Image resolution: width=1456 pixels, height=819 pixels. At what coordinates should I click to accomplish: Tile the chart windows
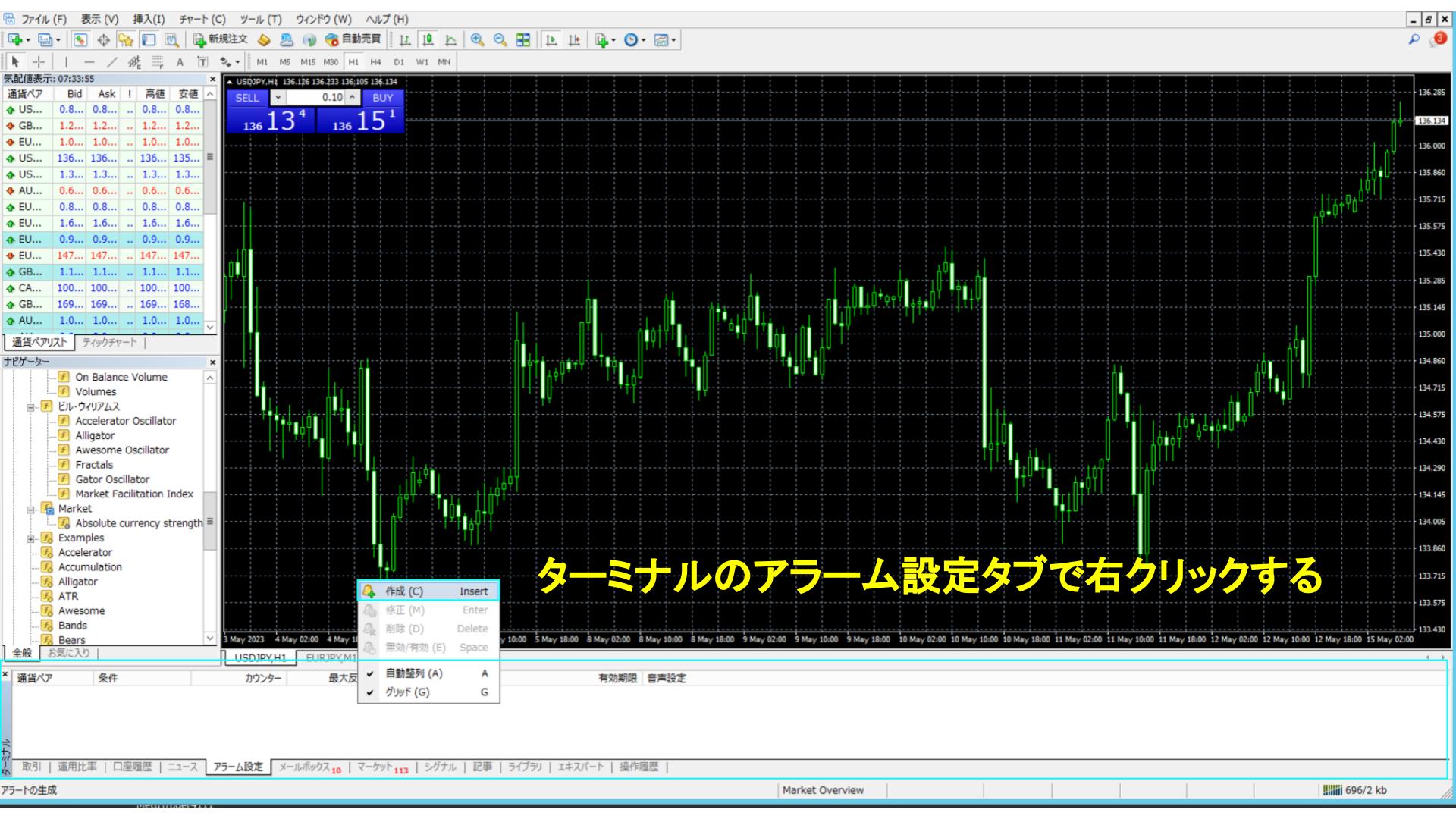pos(522,40)
